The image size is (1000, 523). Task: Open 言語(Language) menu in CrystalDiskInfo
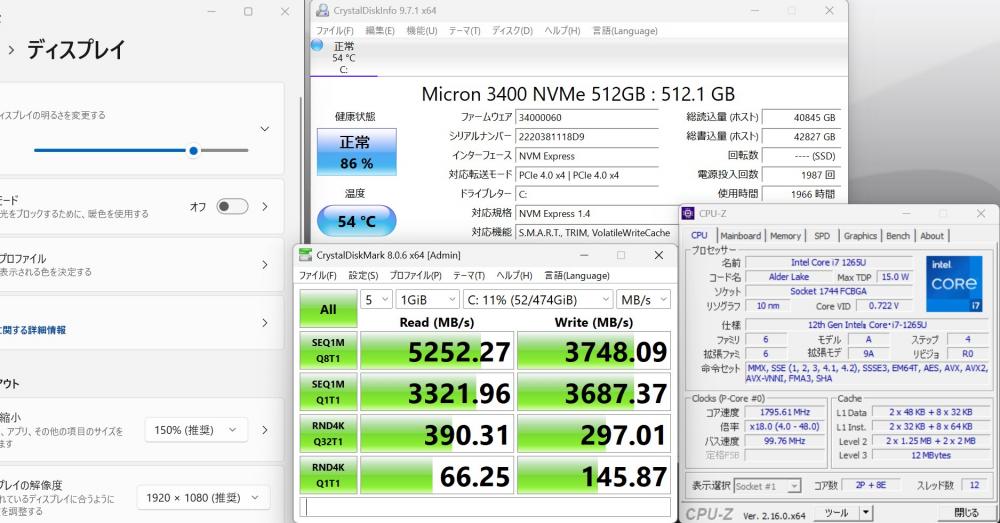[624, 31]
